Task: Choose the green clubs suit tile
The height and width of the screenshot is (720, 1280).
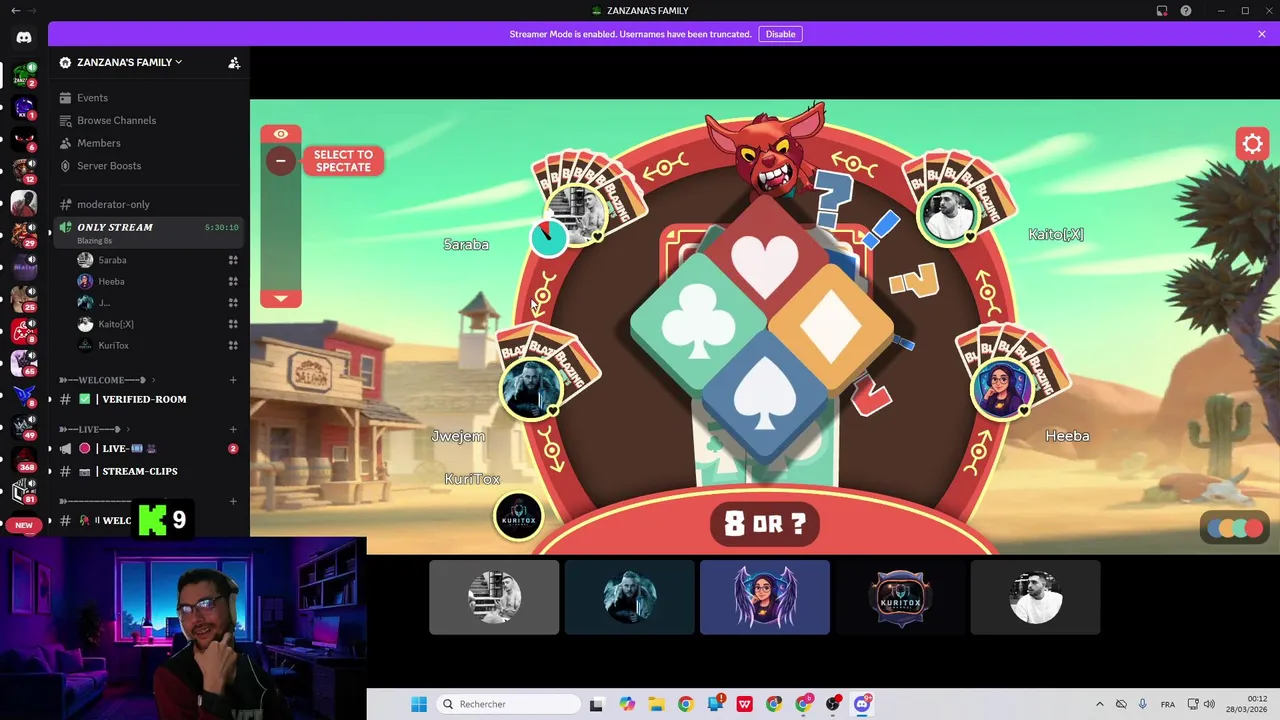Action: click(x=697, y=325)
